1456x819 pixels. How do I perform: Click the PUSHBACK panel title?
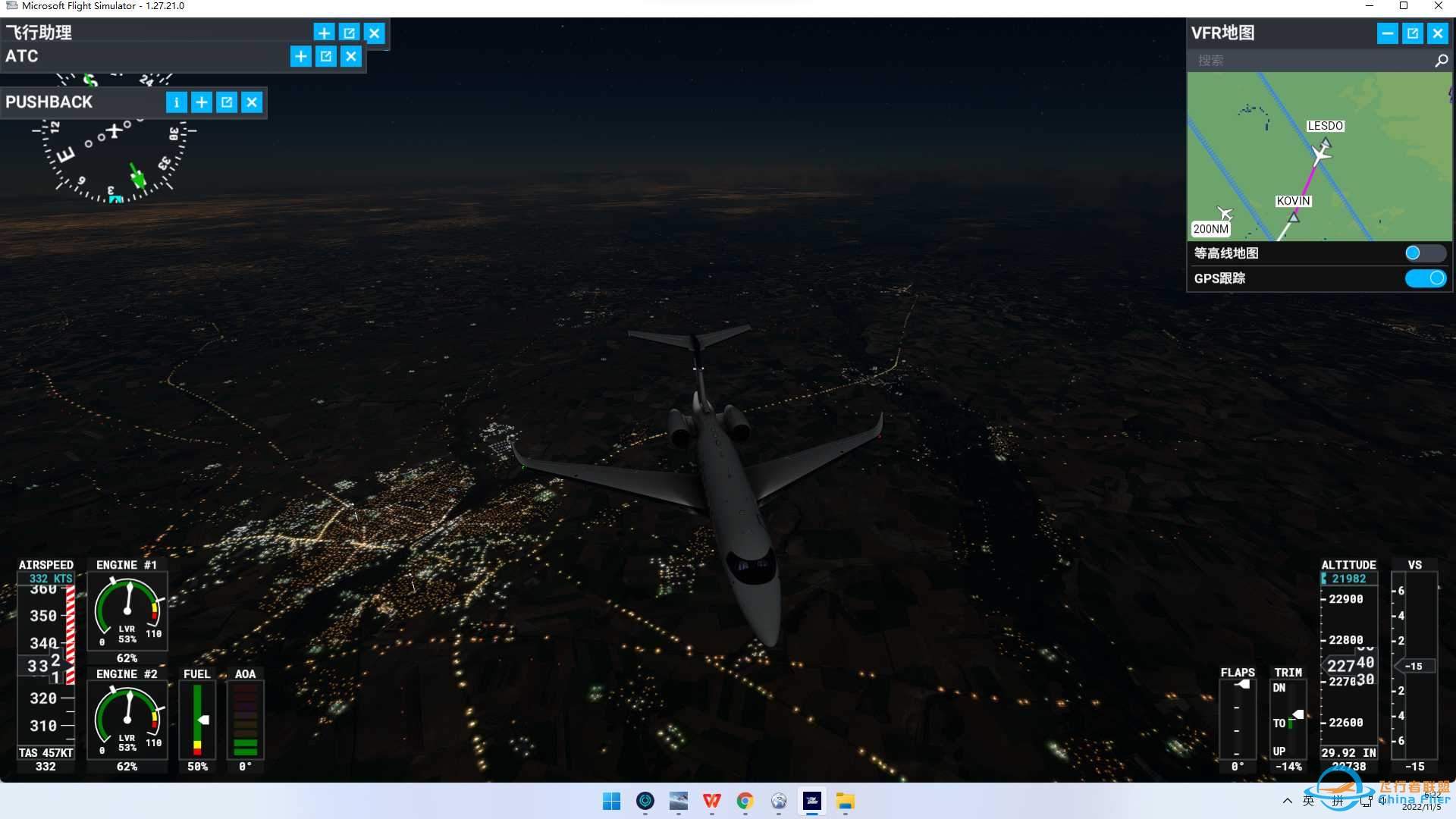[49, 102]
